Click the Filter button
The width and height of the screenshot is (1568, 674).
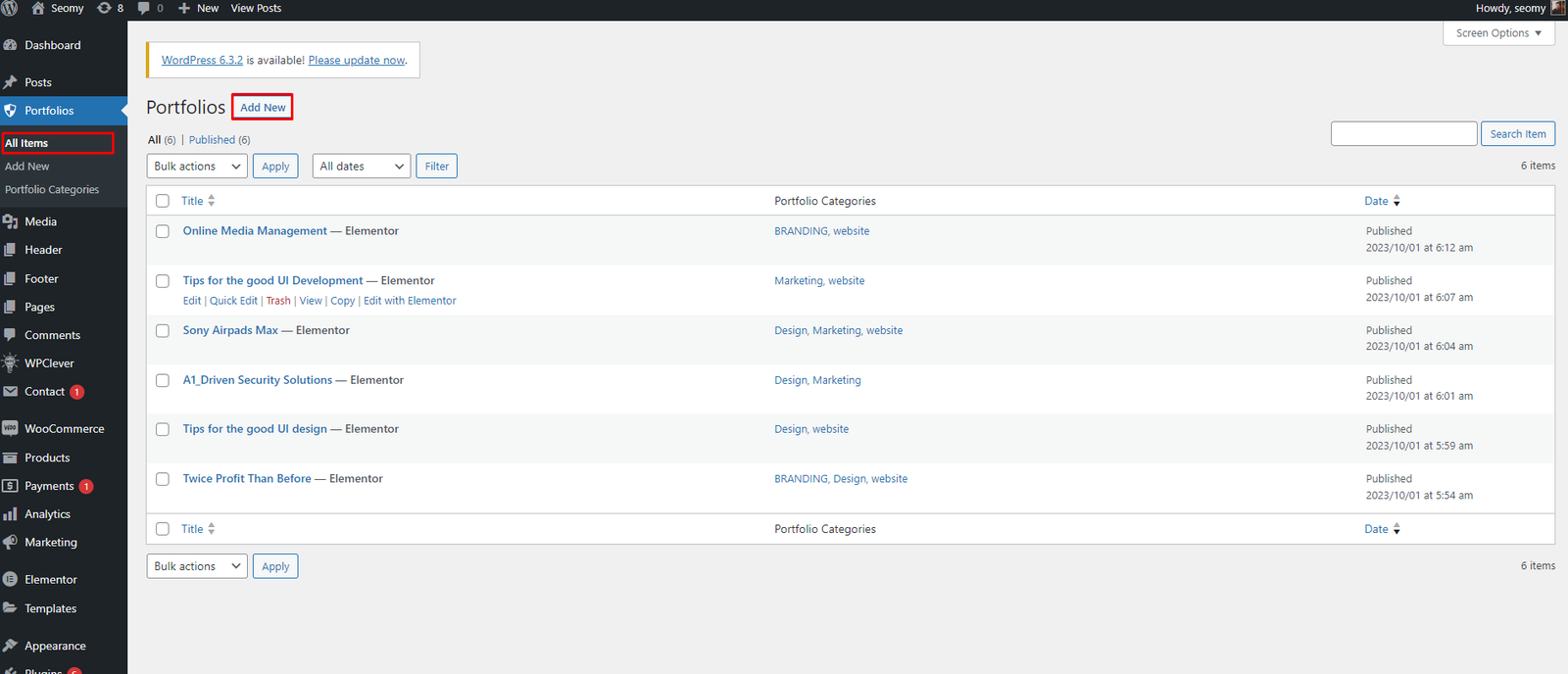point(437,167)
